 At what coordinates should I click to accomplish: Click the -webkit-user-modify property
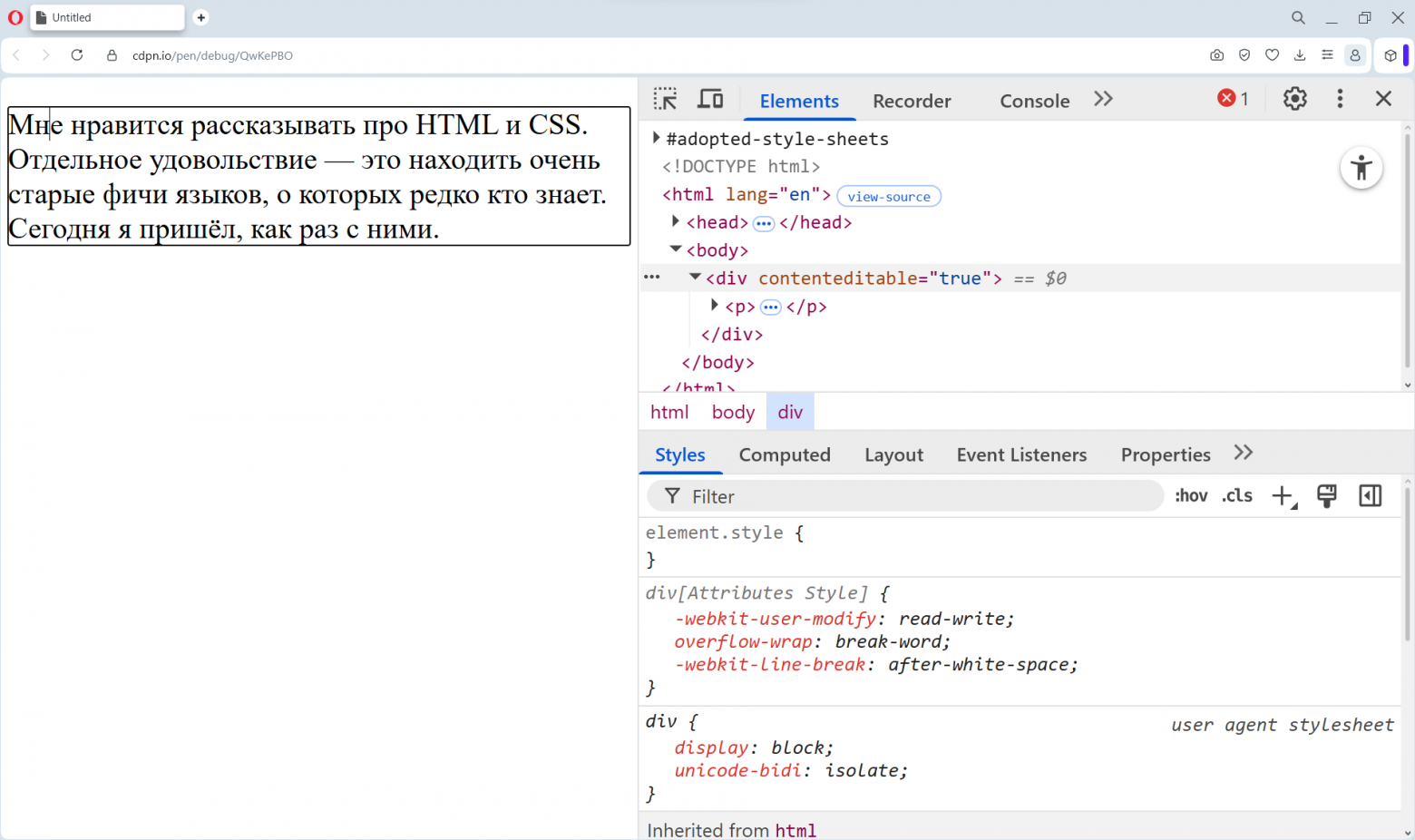click(x=775, y=619)
